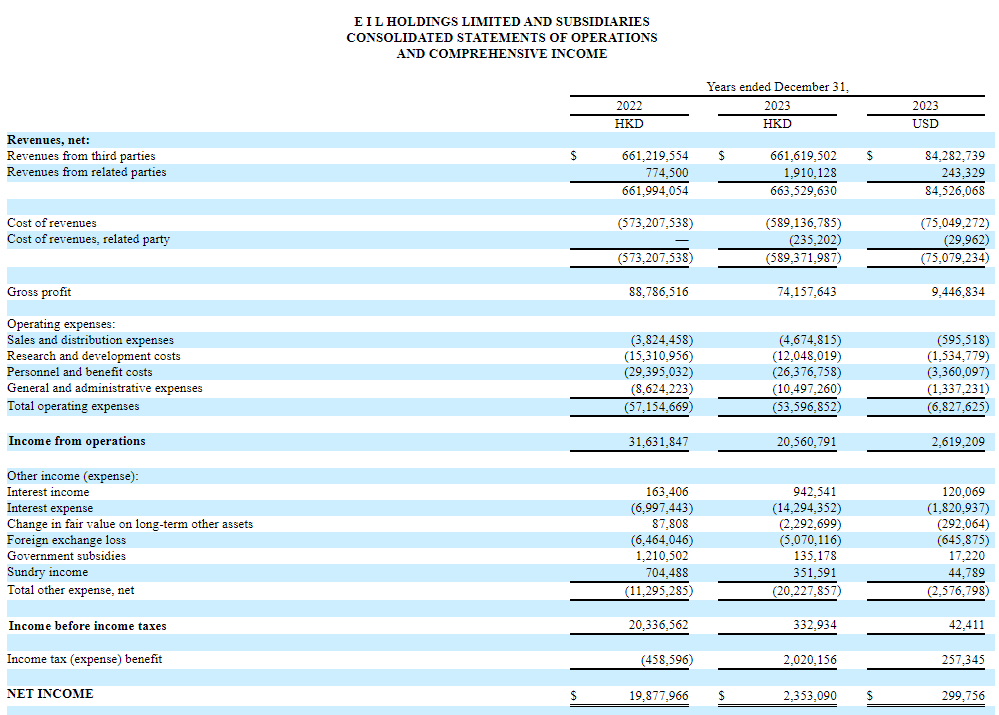Image resolution: width=999 pixels, height=715 pixels.
Task: Select gross profit value 74,157,643
Action: coord(807,292)
